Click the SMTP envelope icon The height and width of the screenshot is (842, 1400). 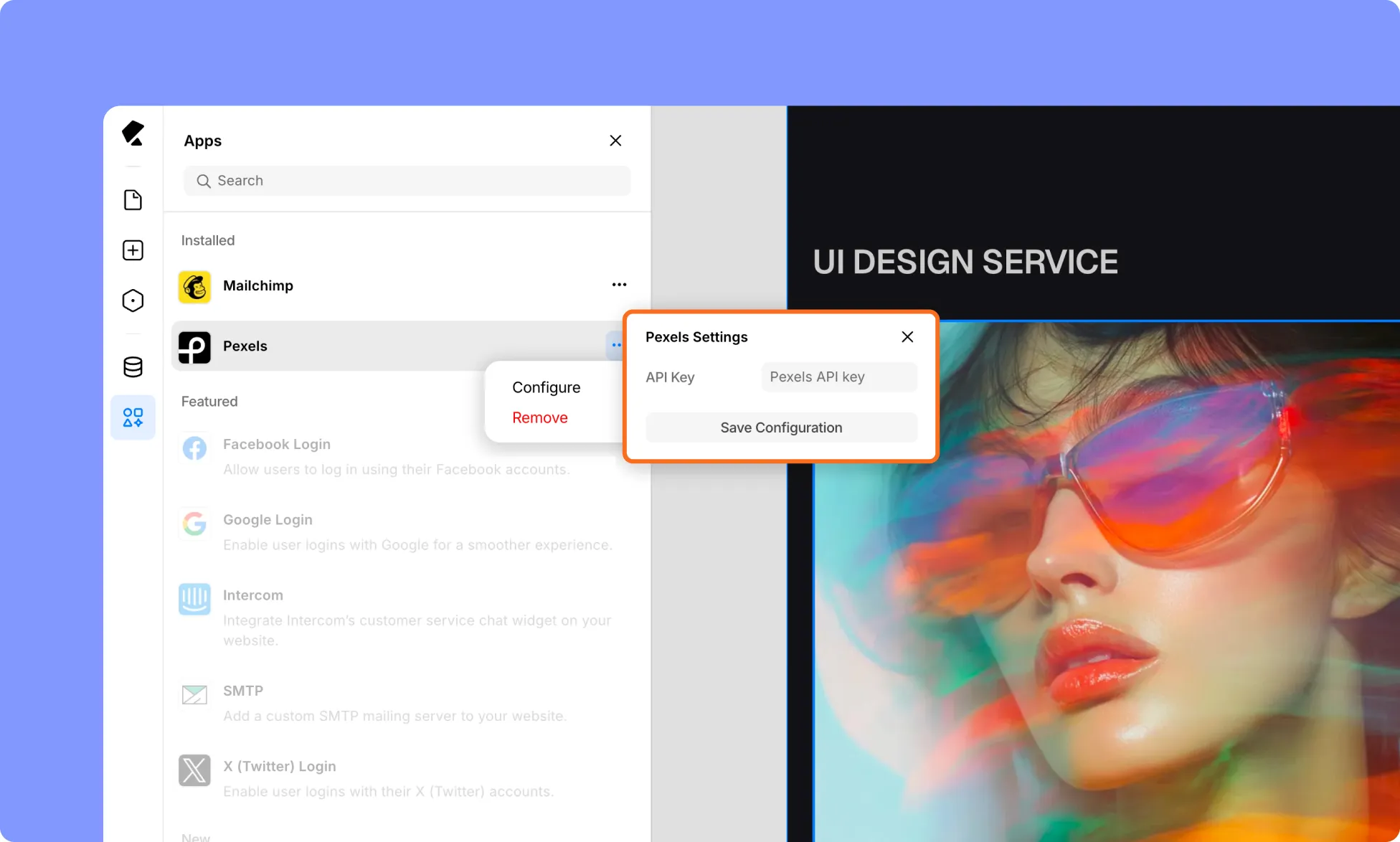click(x=194, y=694)
